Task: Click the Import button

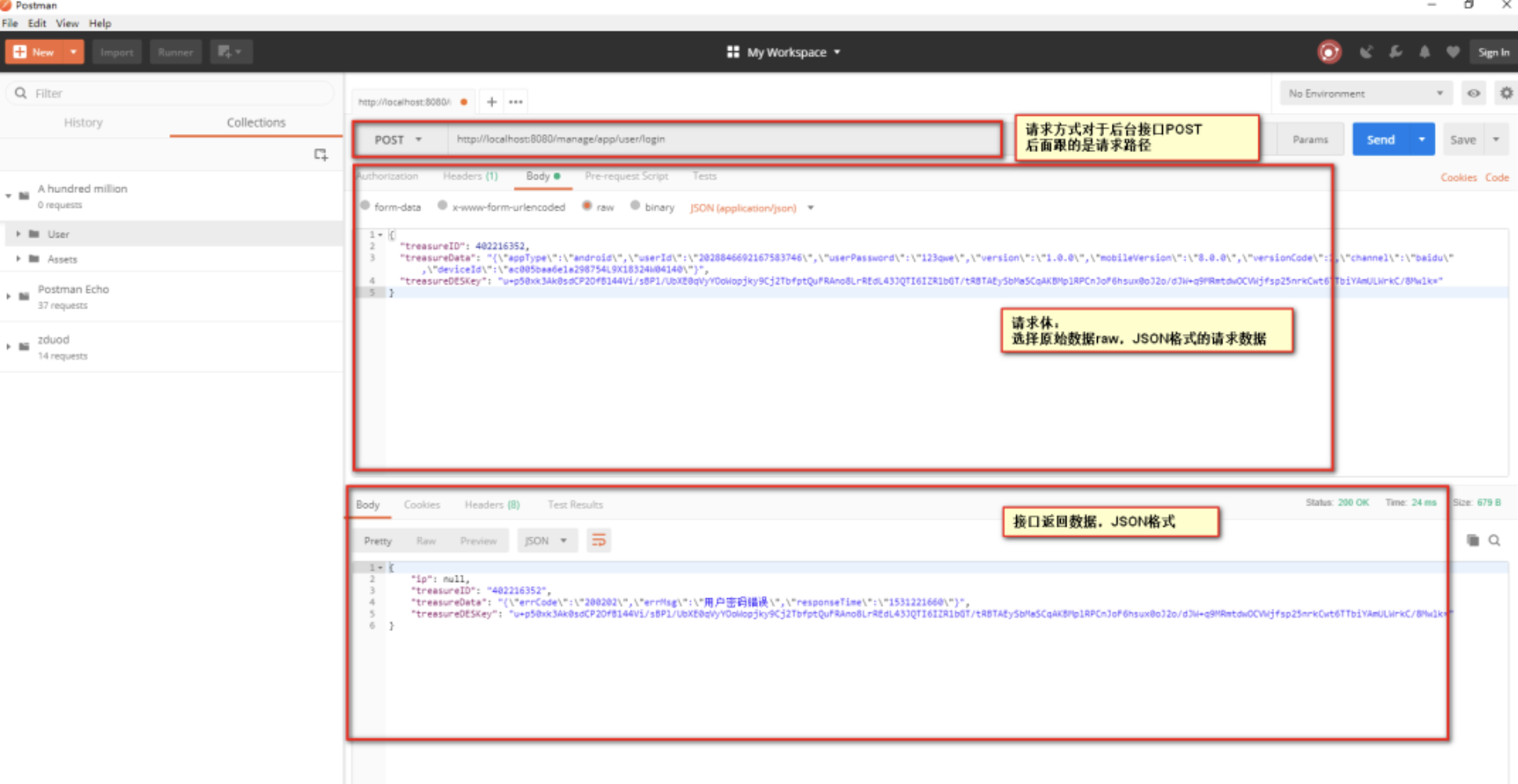Action: tap(117, 52)
